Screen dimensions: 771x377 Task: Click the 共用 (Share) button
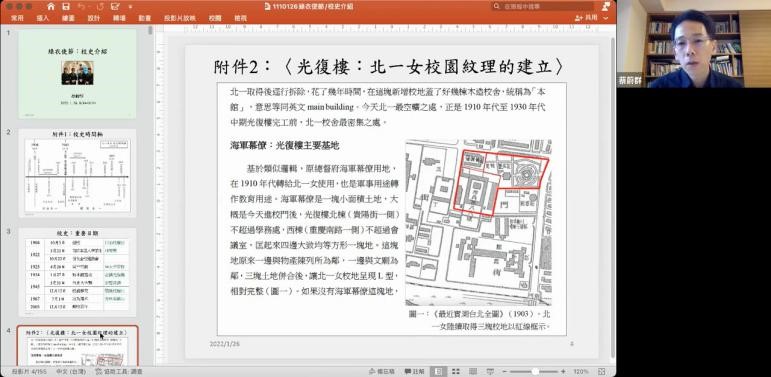tap(586, 18)
